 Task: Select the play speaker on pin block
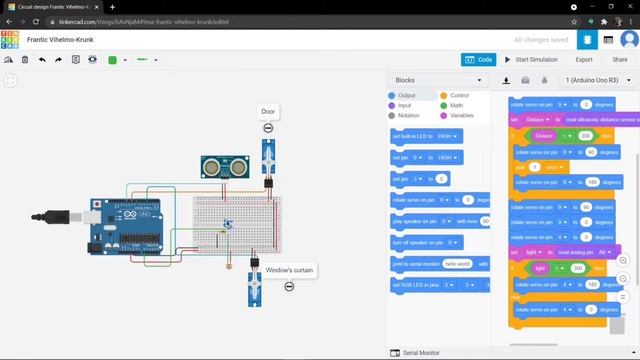point(440,221)
